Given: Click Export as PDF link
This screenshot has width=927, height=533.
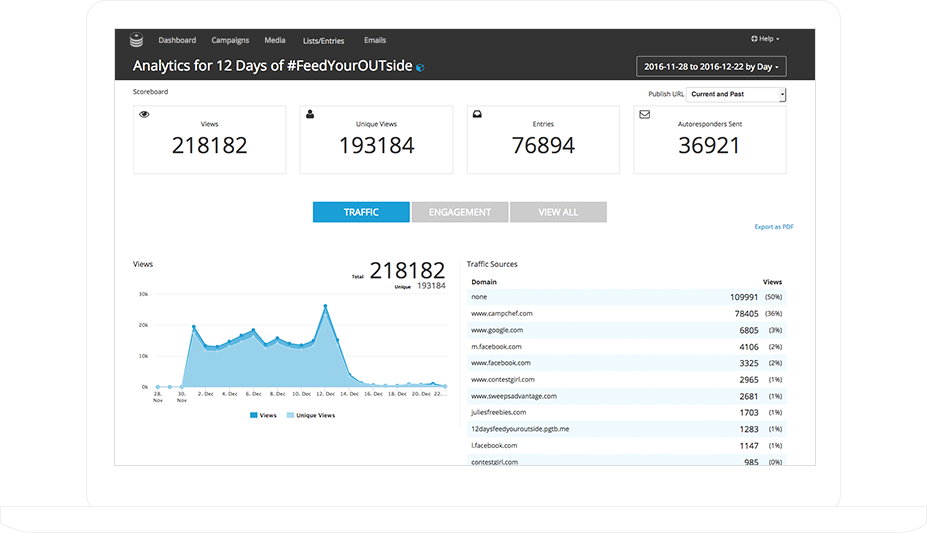Looking at the screenshot, I should 774,227.
